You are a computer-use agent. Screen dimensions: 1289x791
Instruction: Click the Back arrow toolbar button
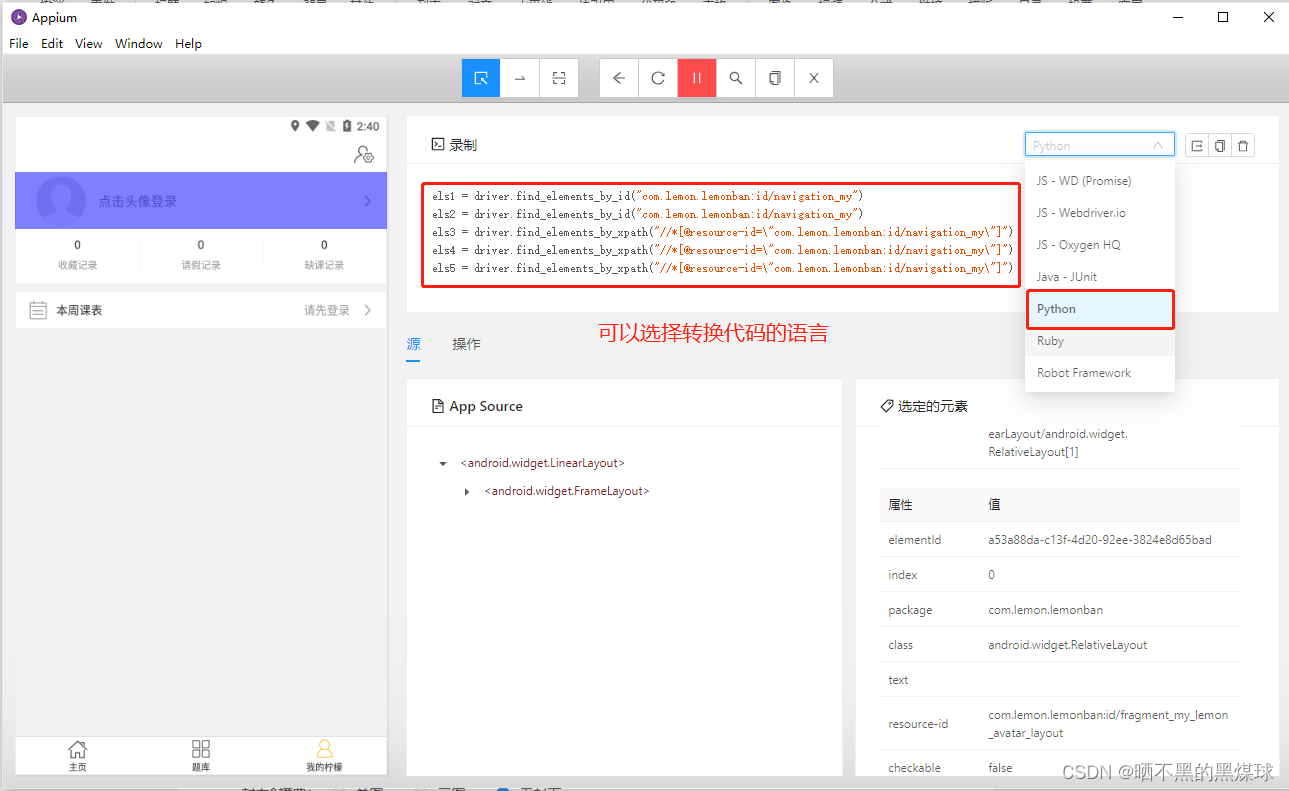tap(619, 78)
